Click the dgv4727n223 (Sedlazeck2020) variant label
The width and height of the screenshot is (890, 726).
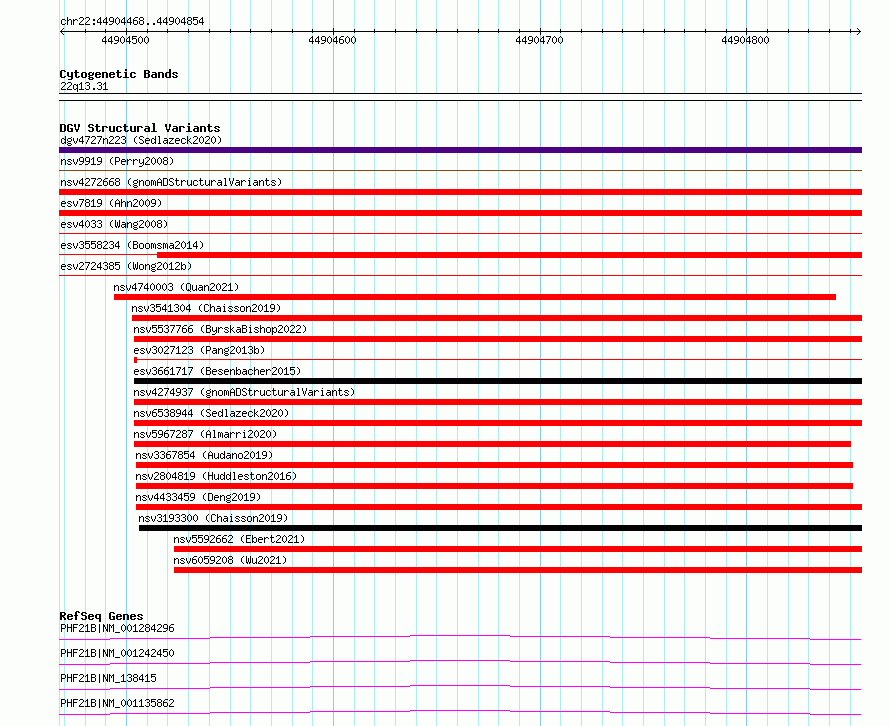141,140
